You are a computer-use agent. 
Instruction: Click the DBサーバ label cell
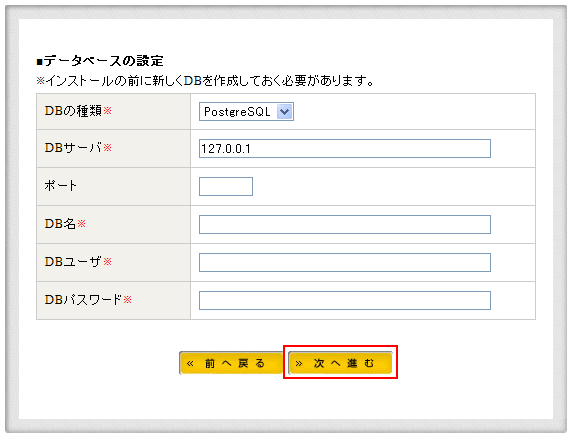point(113,148)
